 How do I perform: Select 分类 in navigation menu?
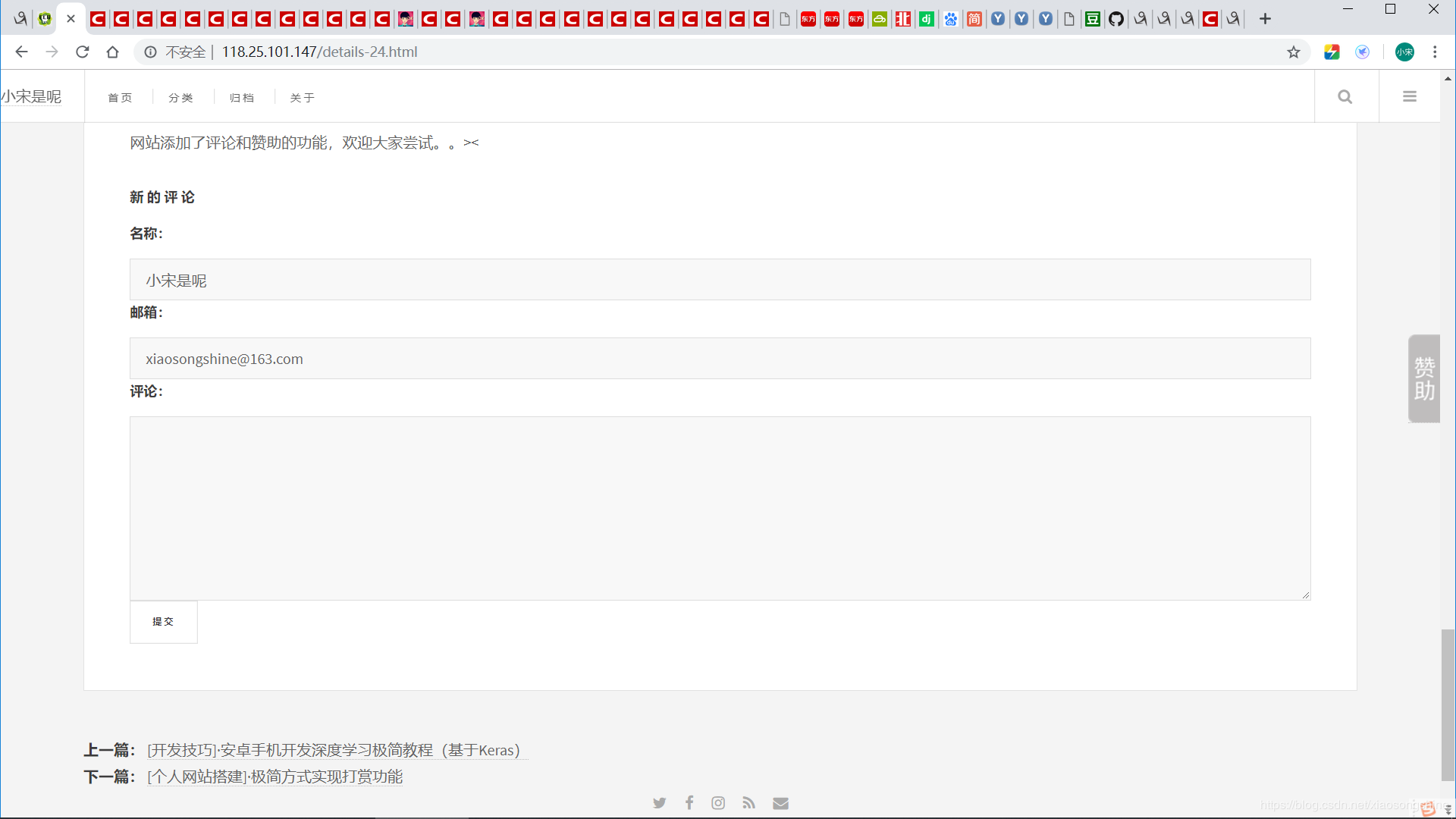(x=181, y=98)
